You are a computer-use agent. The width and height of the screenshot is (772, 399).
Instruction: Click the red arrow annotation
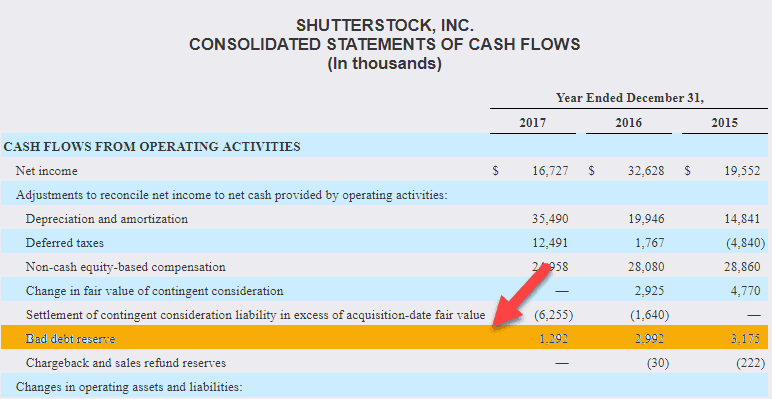(523, 300)
